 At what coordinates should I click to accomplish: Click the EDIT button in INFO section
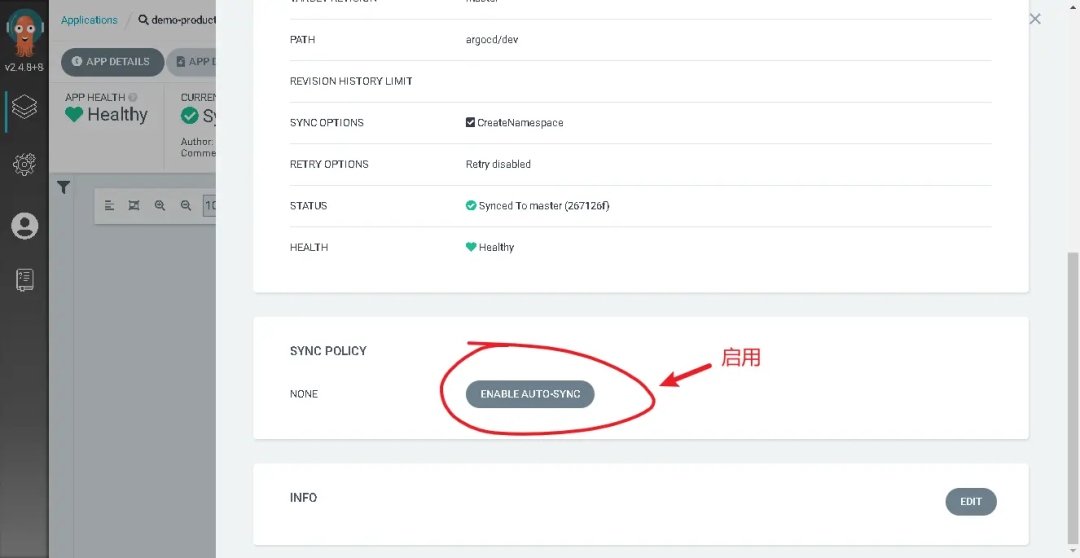(x=970, y=502)
